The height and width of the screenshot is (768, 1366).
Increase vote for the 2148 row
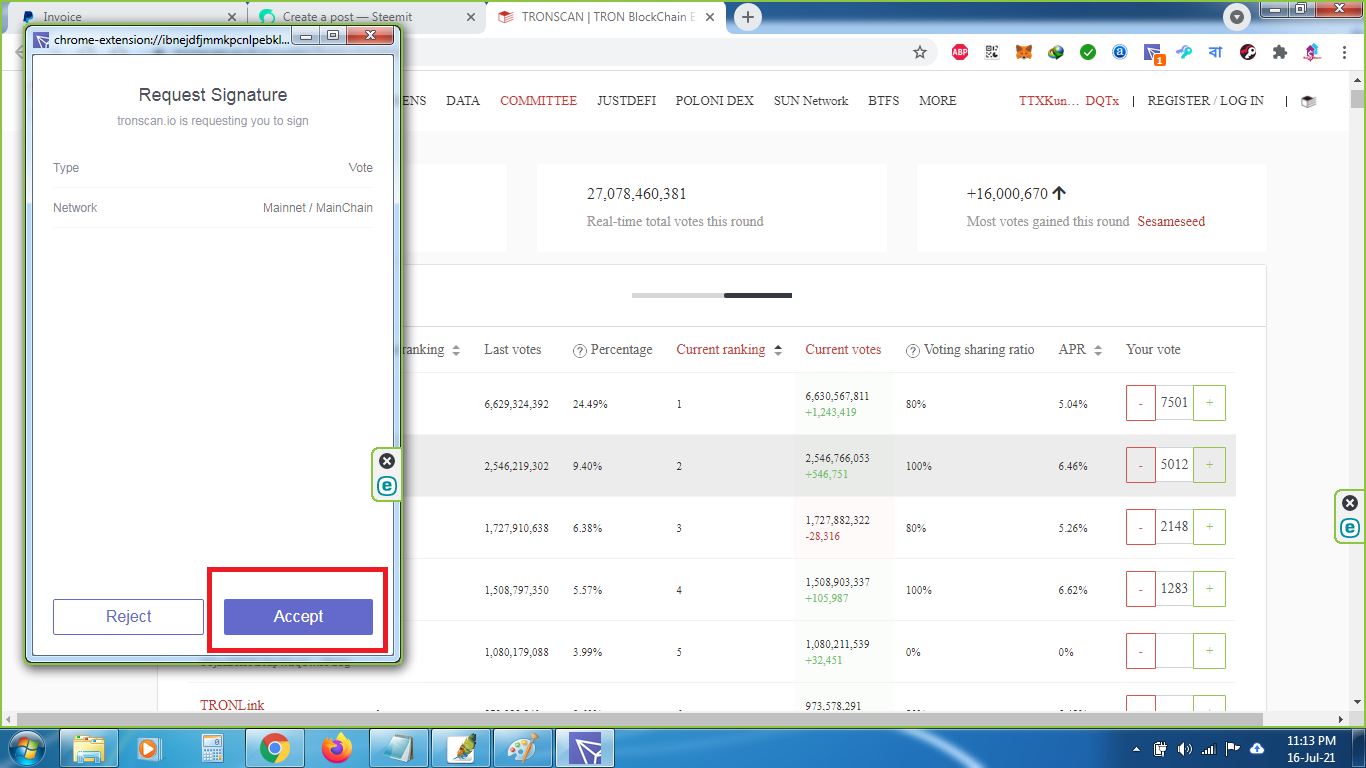click(1209, 527)
